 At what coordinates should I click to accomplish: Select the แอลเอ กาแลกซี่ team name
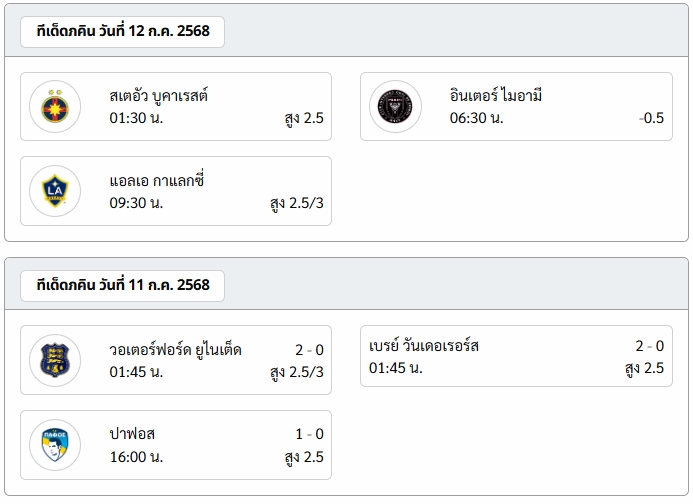(156, 180)
